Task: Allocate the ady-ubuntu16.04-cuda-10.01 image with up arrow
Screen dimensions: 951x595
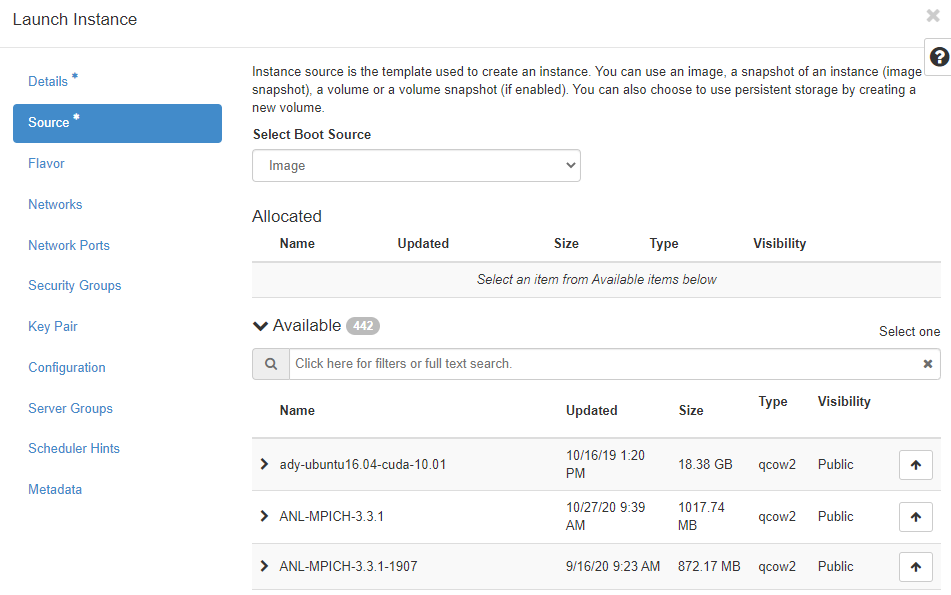Action: click(915, 465)
